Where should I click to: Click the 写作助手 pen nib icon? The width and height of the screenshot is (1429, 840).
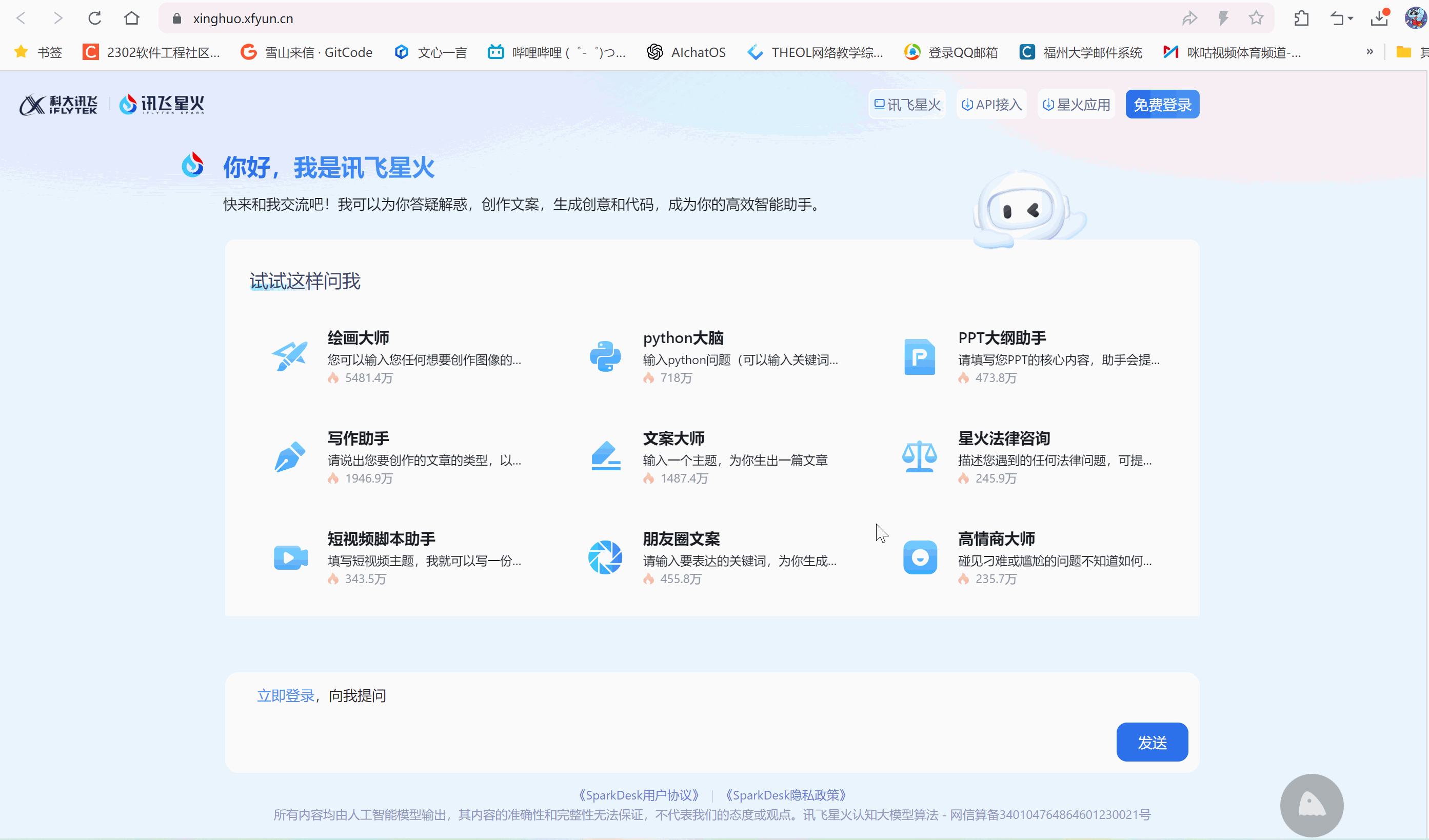pyautogui.click(x=290, y=457)
